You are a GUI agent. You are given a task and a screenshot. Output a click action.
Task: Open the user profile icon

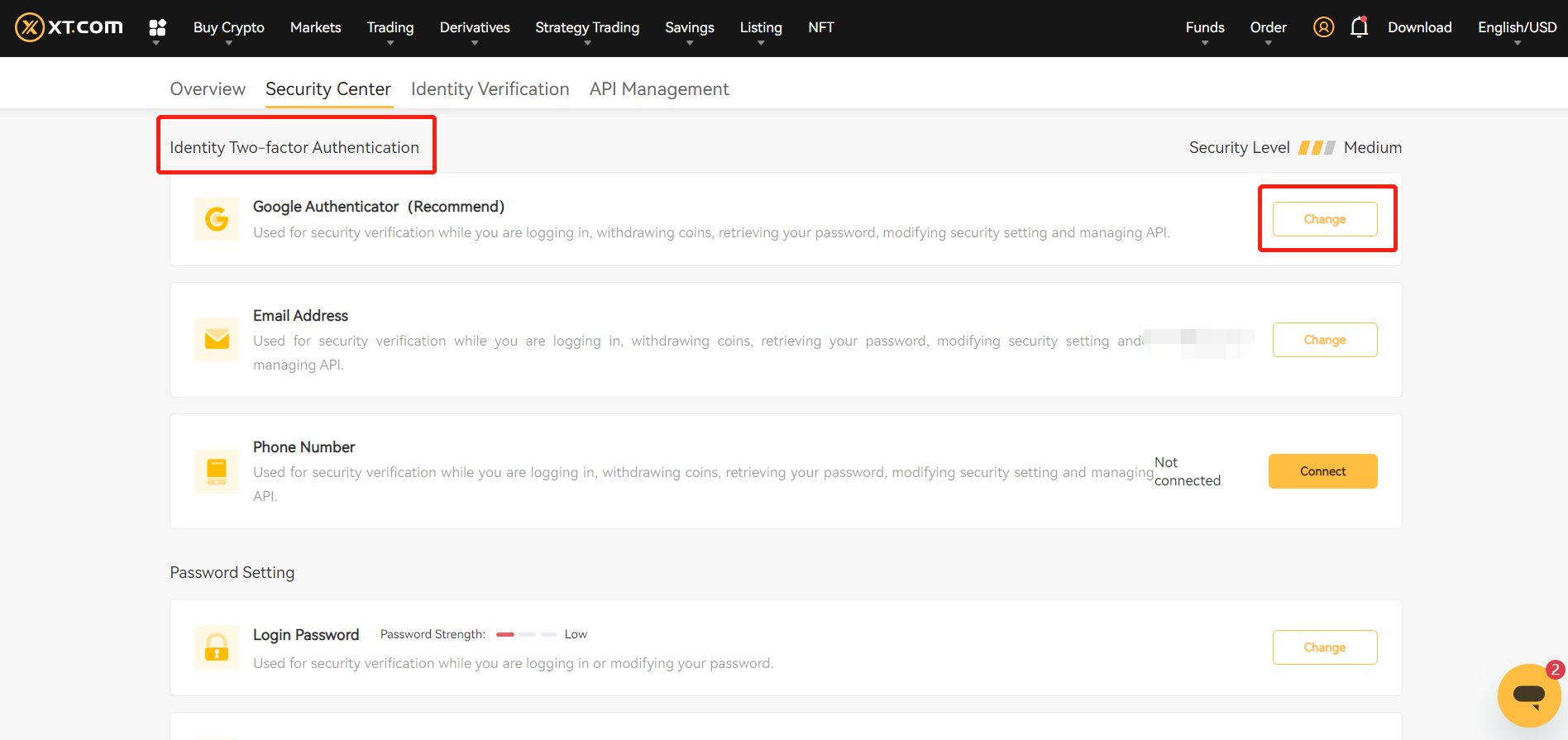pos(1323,27)
